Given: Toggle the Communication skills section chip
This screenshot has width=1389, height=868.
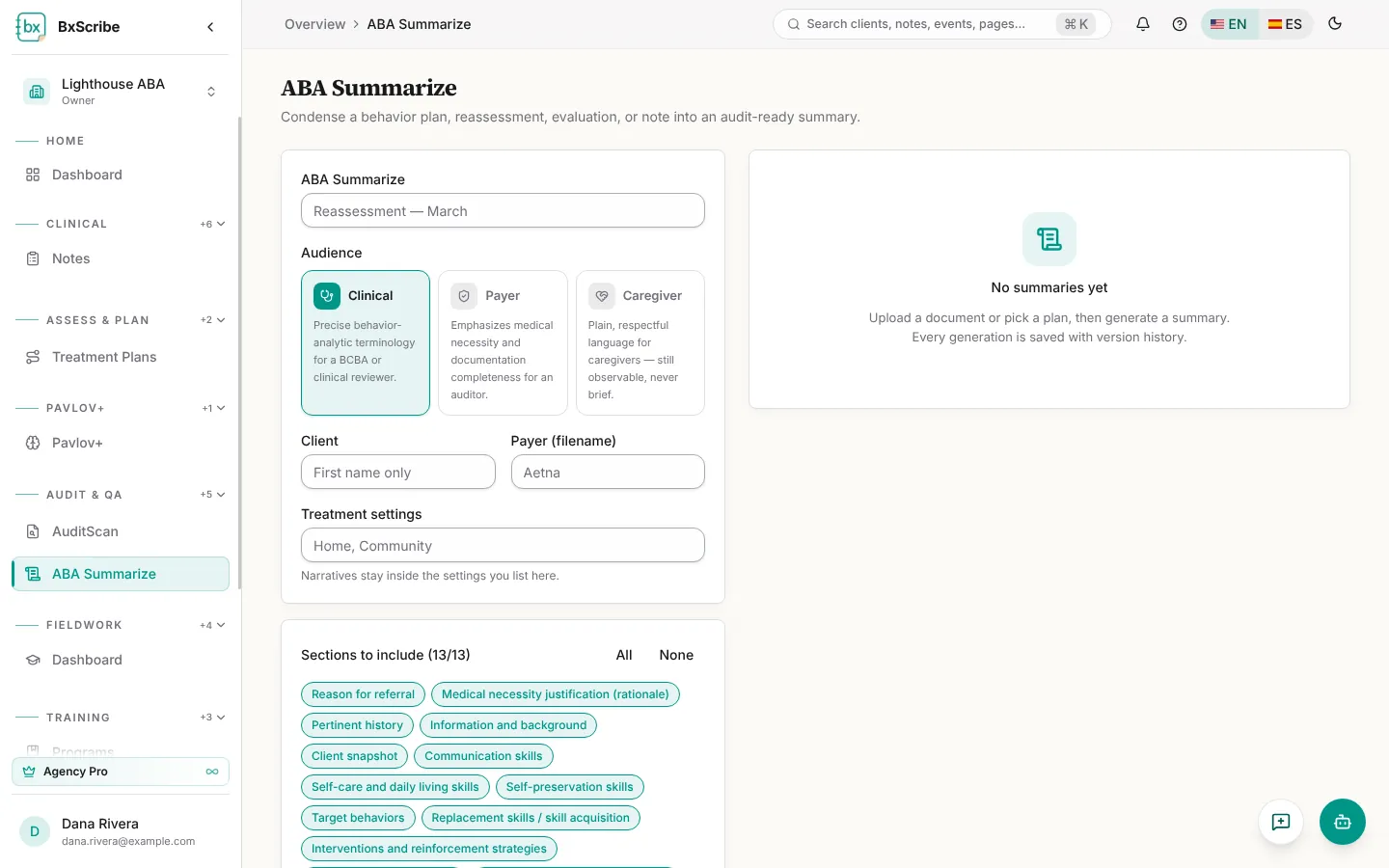Looking at the screenshot, I should 483,756.
